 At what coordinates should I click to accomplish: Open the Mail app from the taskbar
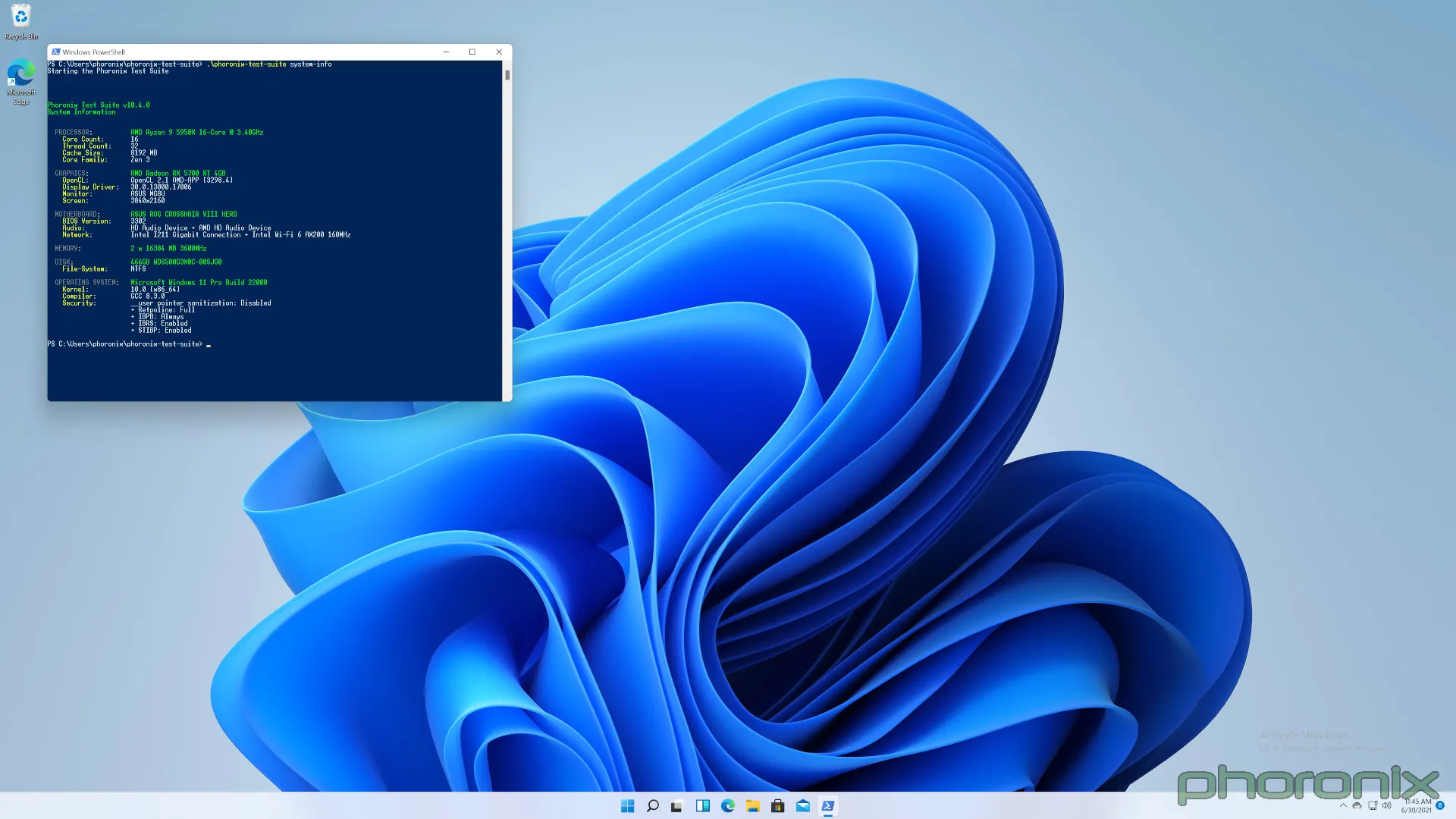tap(803, 806)
